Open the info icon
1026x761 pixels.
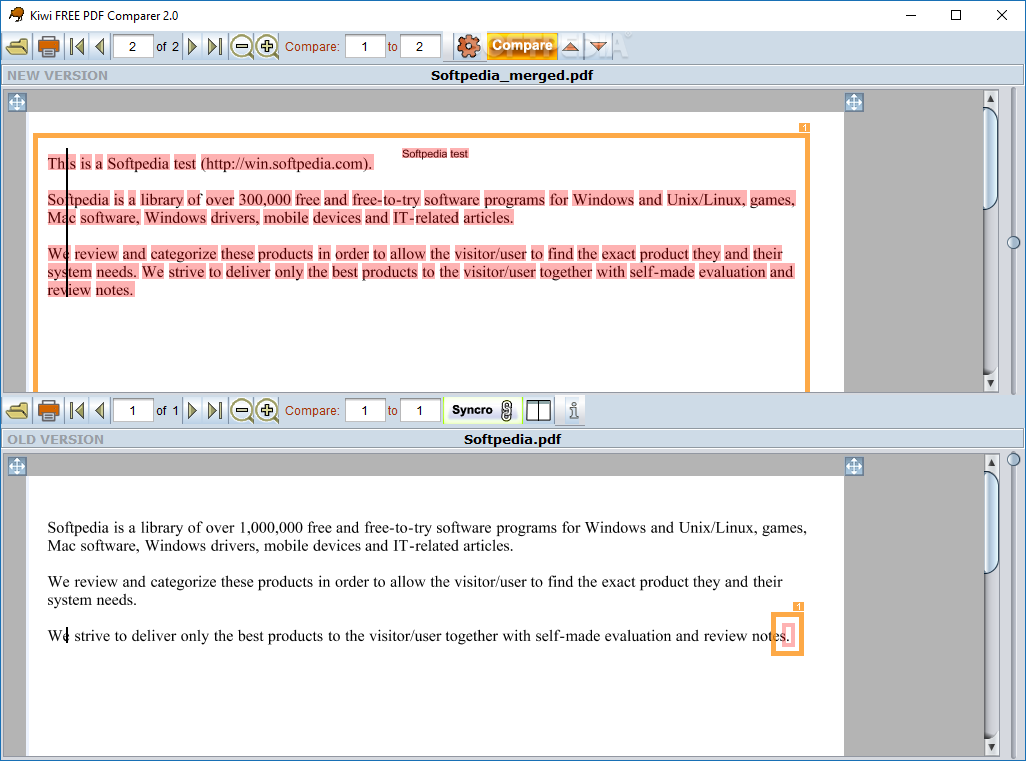coord(573,410)
